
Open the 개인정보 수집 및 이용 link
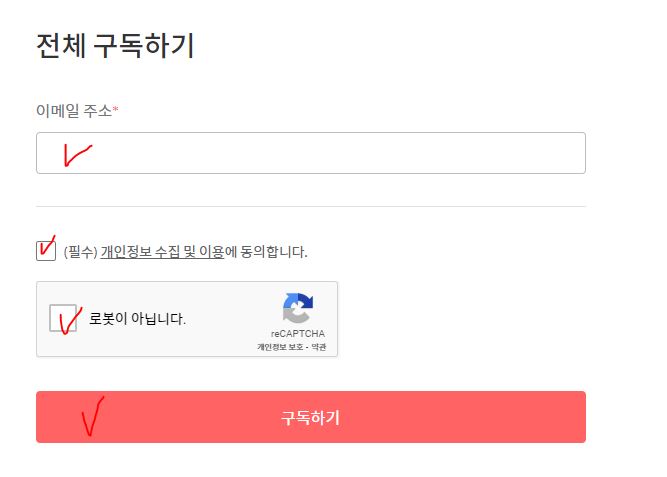(162, 251)
